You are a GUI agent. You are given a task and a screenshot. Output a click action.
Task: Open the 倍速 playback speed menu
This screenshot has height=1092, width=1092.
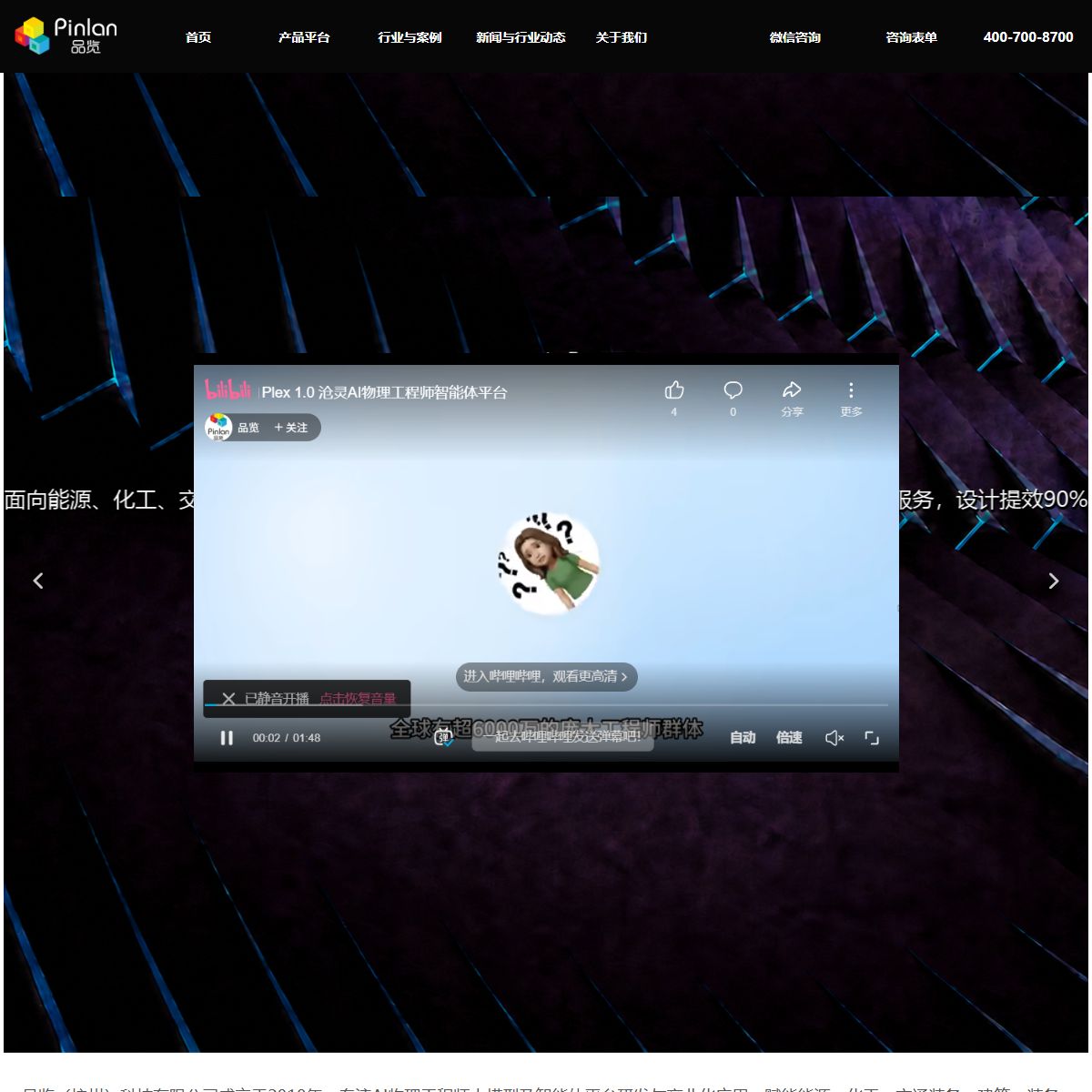[x=789, y=738]
